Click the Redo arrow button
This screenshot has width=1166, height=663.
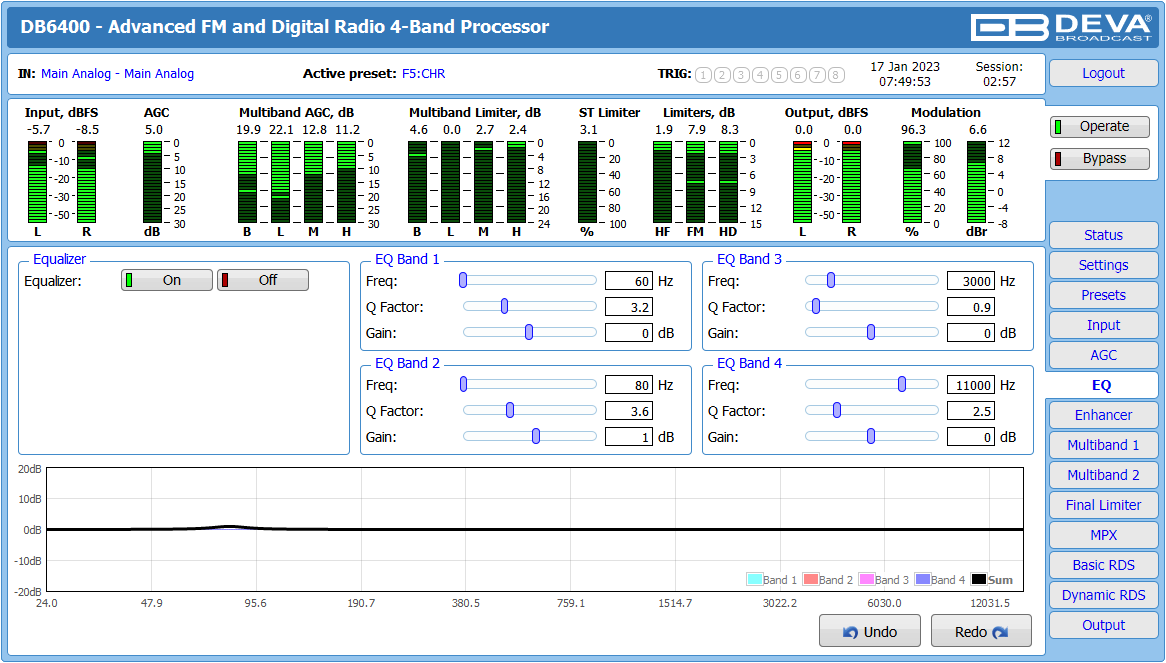981,631
